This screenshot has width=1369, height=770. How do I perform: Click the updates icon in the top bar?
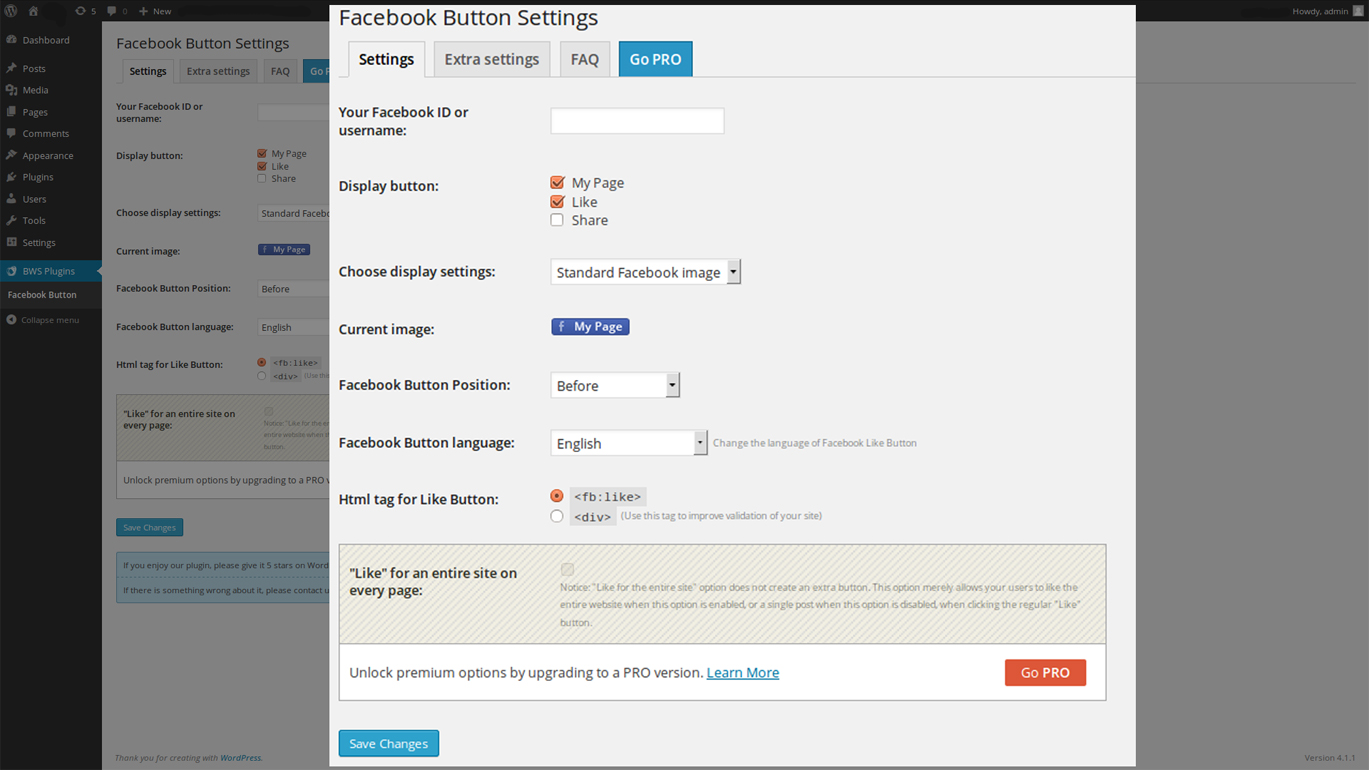pos(81,11)
